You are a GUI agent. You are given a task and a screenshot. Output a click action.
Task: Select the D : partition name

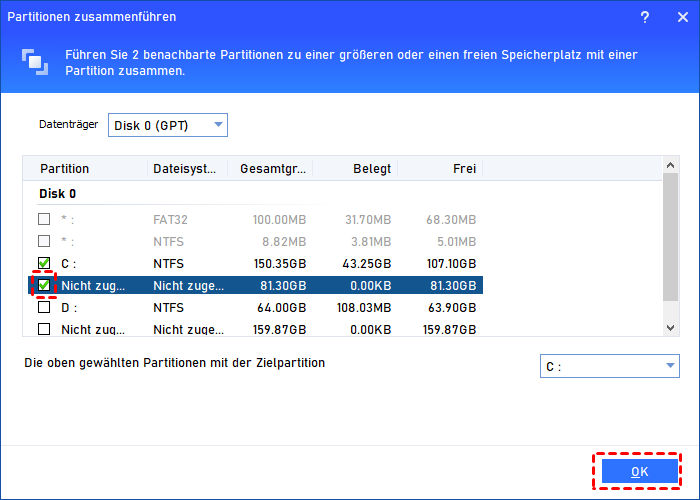(x=69, y=308)
